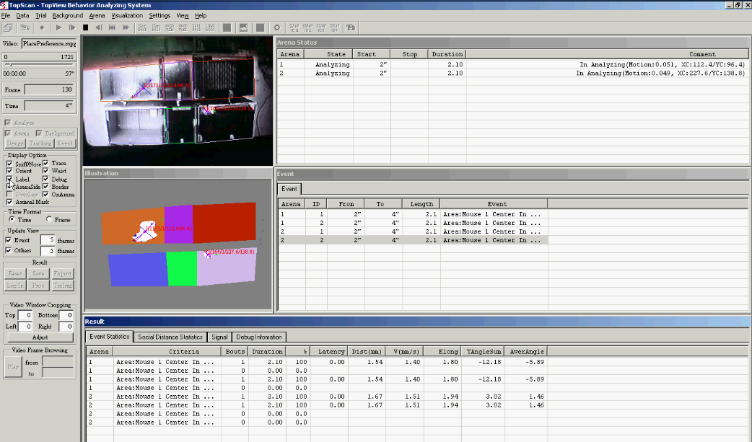The width and height of the screenshot is (752, 442).
Task: Click the first icon in the toolbar
Action: pos(7,28)
